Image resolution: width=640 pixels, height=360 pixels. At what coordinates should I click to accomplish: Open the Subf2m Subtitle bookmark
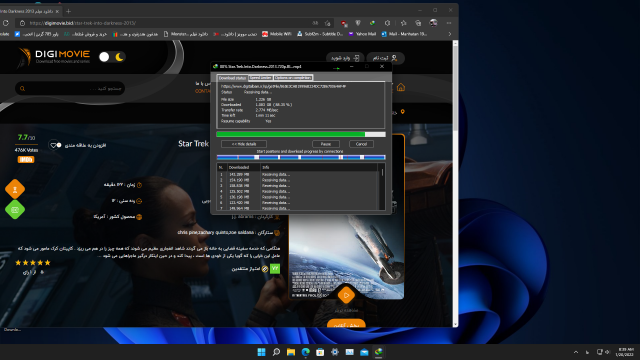click(320, 34)
